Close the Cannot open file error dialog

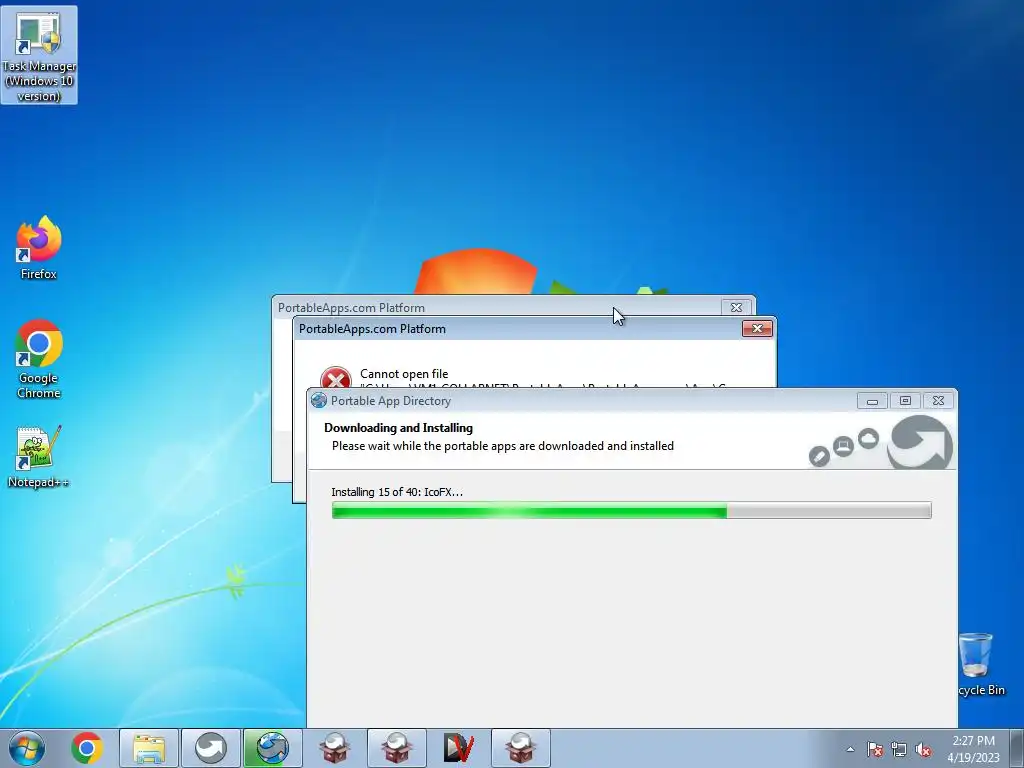[758, 328]
